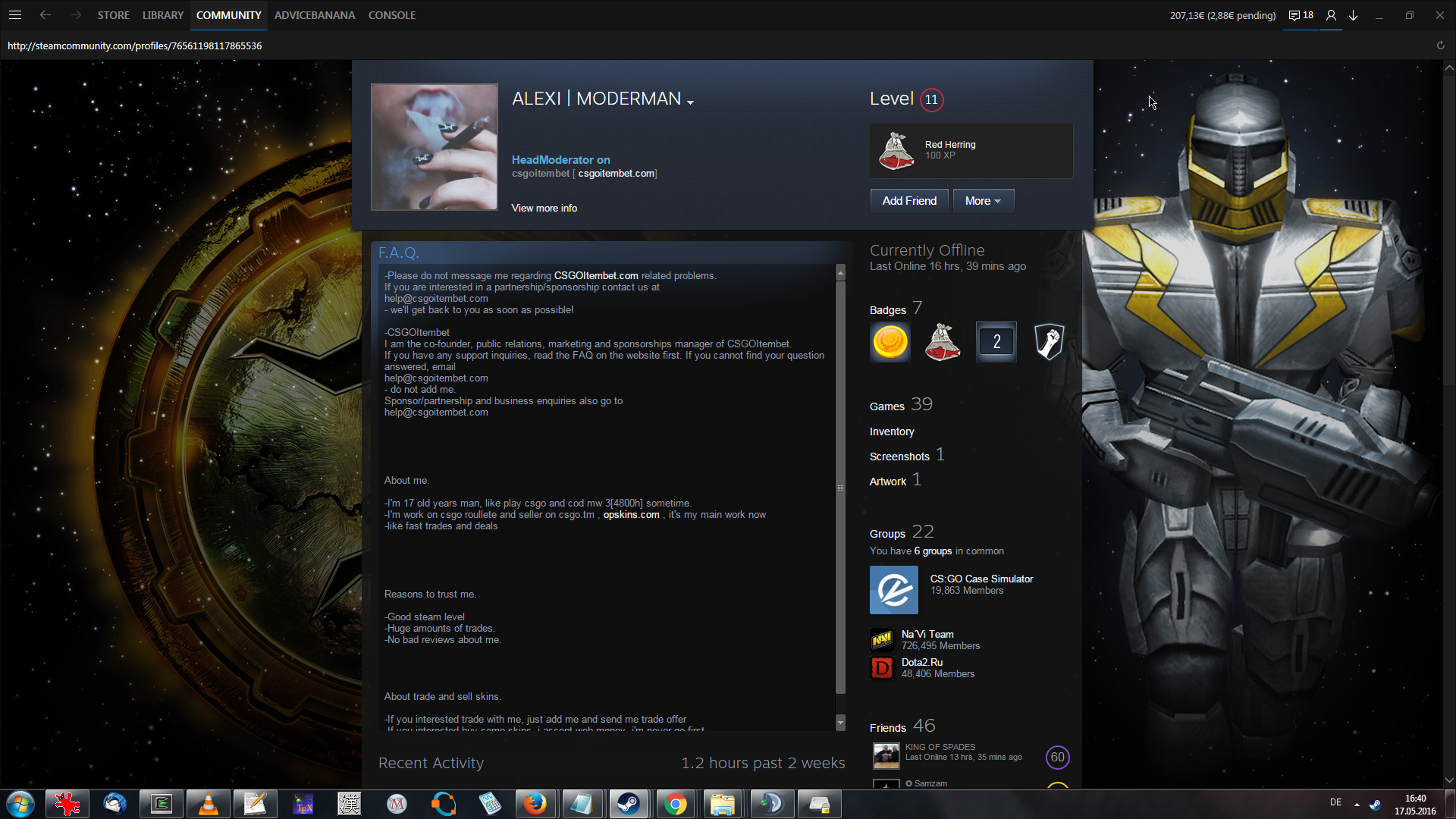Open the Steam hamburger menu icon
This screenshot has width=1456, height=819.
coord(14,15)
